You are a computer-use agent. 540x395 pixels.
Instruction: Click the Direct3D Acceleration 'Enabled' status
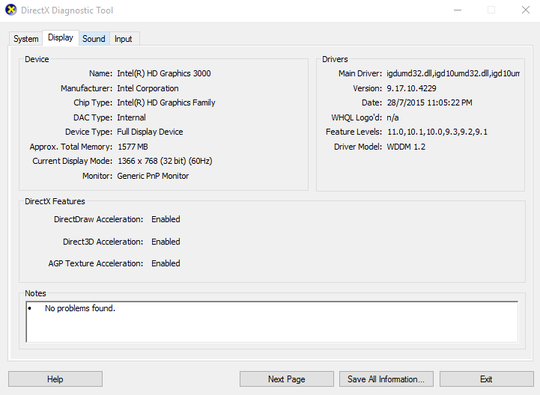tap(166, 242)
